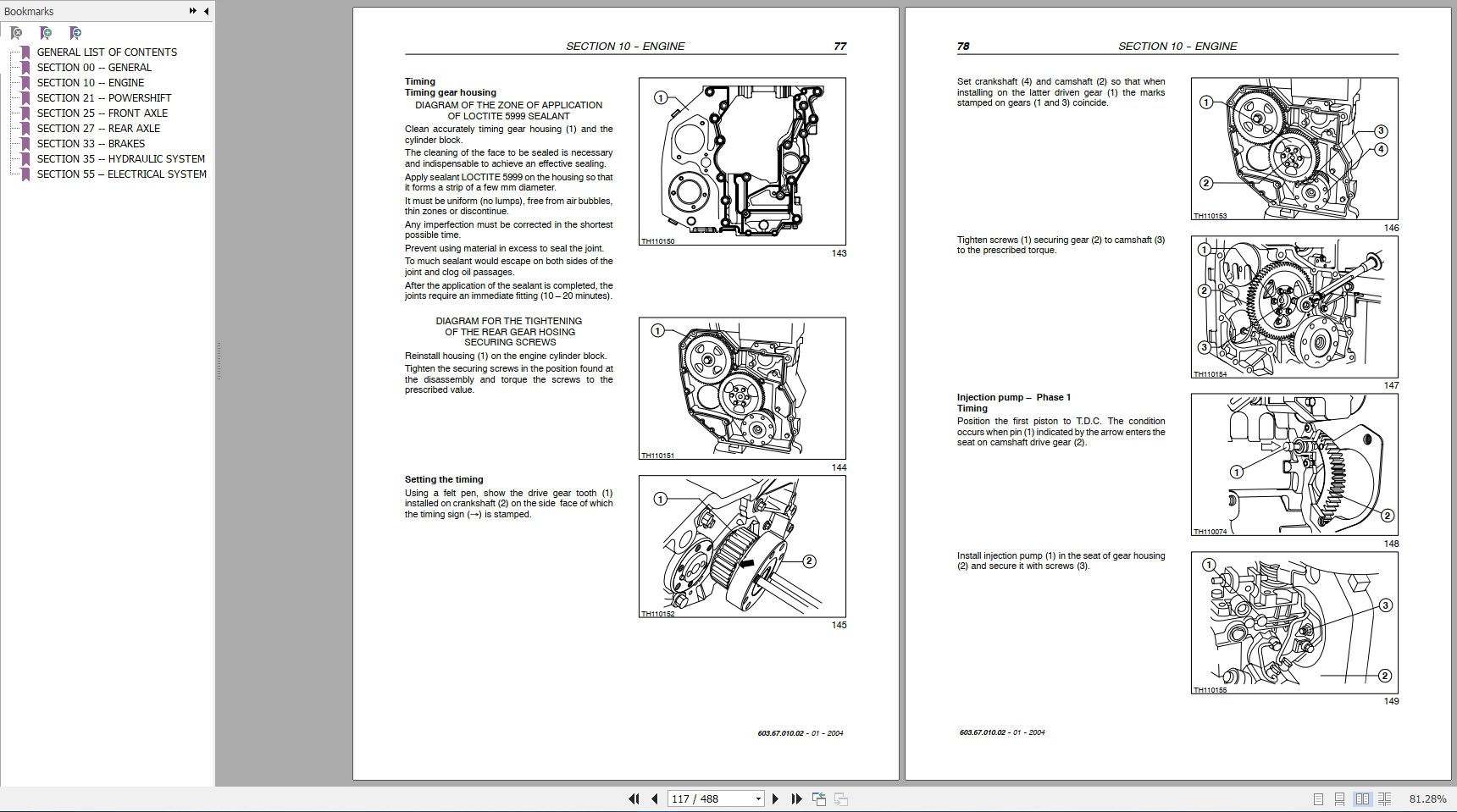
Task: Click page number 78 in header
Action: (x=963, y=46)
